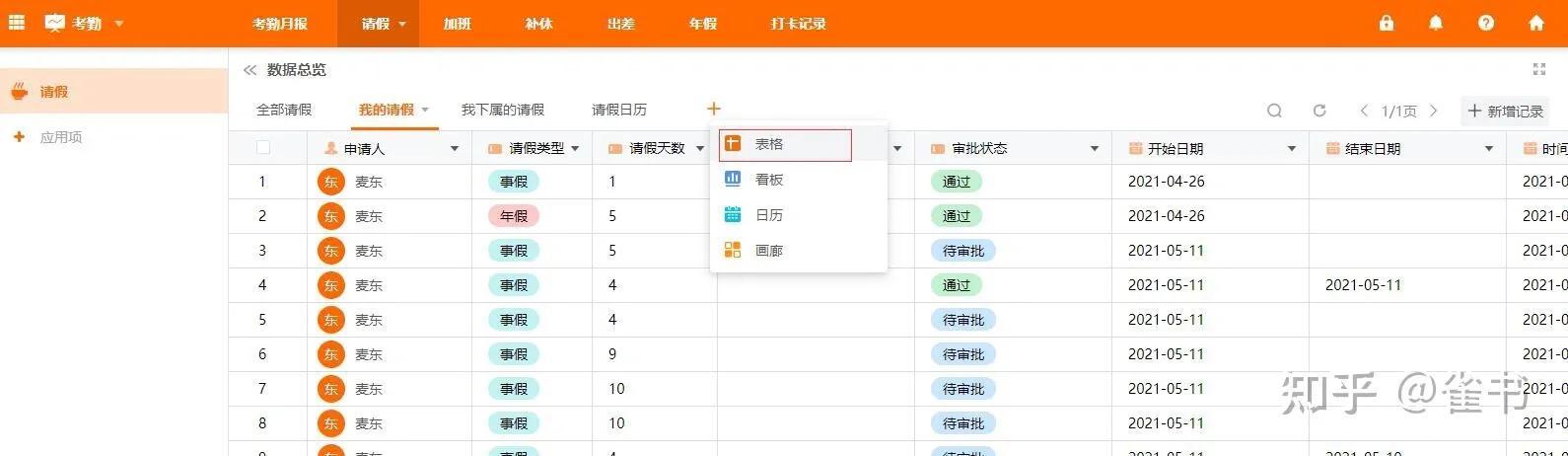Click the 1/1页 page indicator
Viewport: 1568px width, 456px height.
(1398, 111)
